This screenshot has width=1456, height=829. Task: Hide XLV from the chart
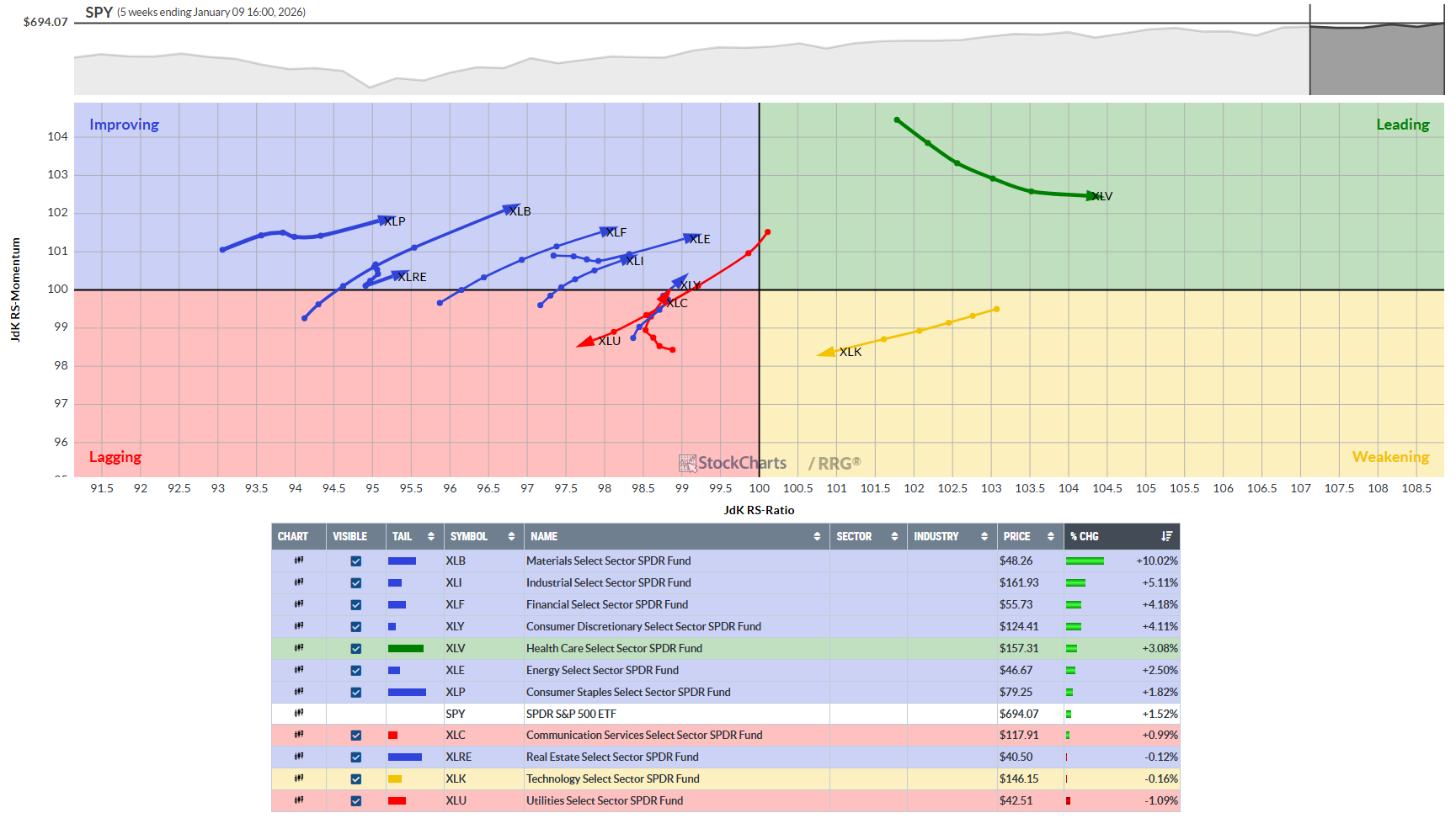click(x=356, y=649)
